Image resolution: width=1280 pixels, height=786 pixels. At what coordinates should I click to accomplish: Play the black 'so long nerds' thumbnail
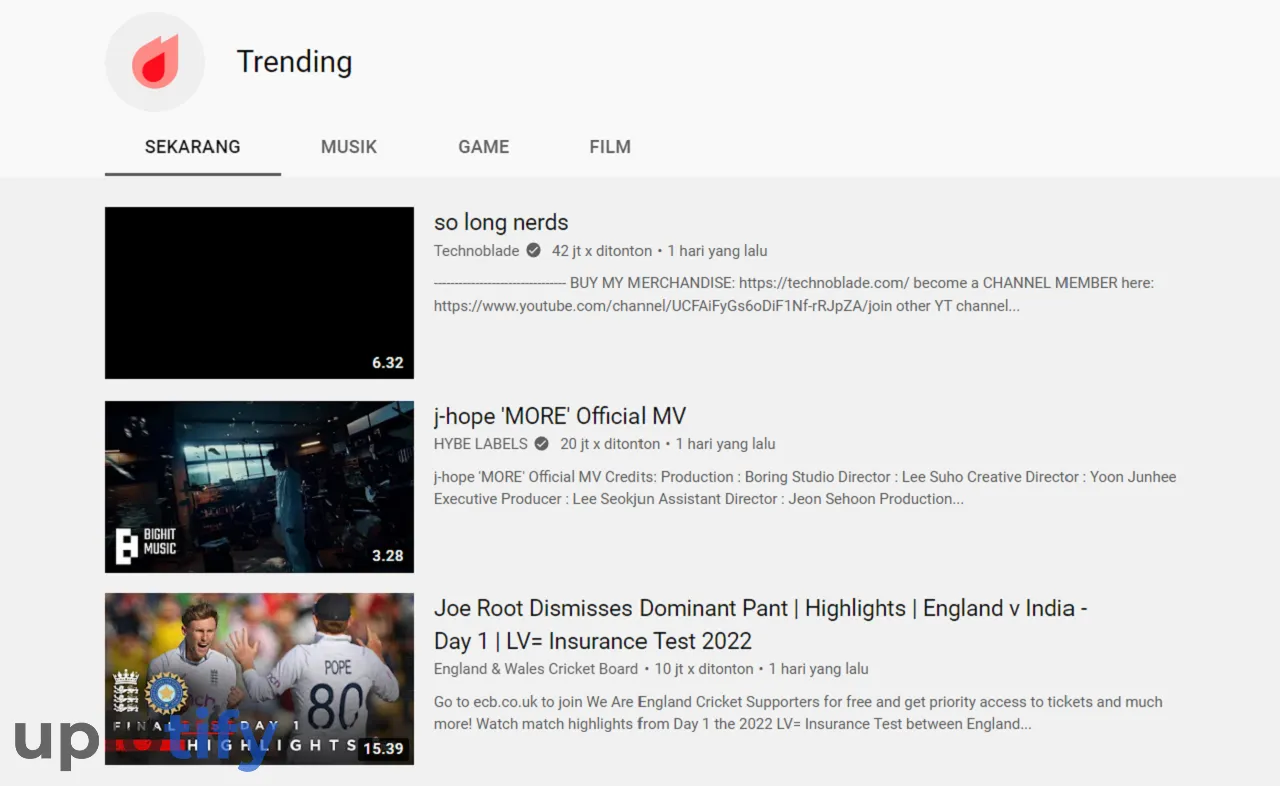(x=259, y=293)
